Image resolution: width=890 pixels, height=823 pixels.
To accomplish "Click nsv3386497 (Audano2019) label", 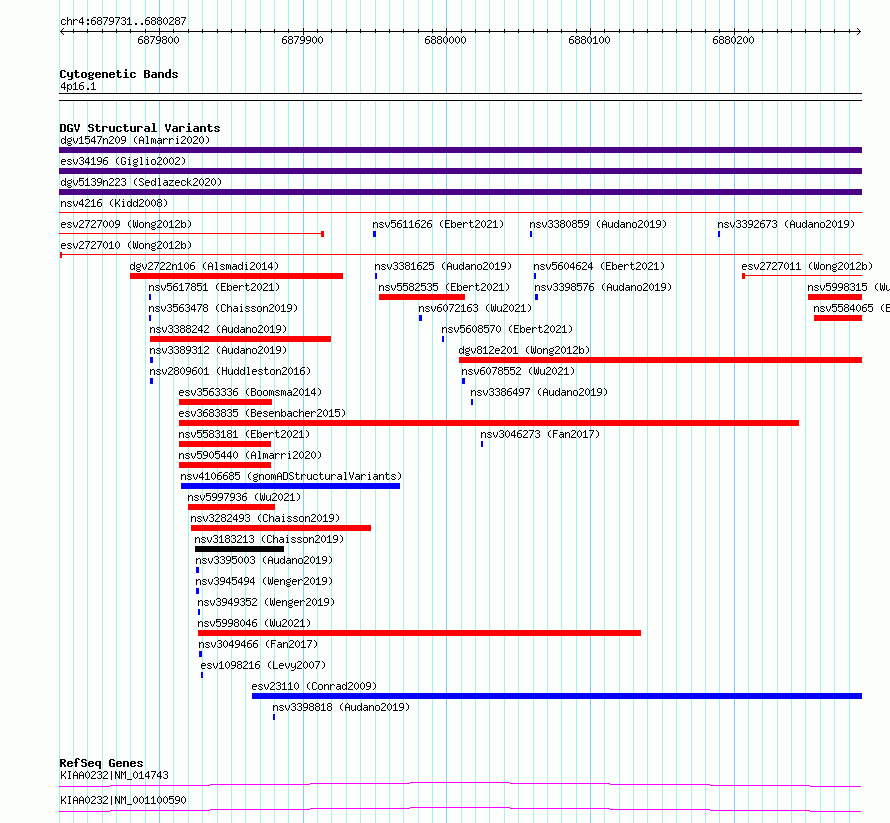I will click(x=539, y=392).
